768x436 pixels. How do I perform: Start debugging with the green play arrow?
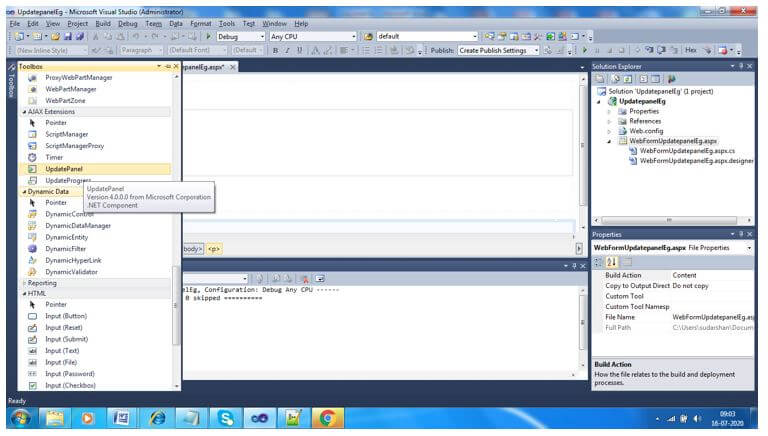click(209, 36)
